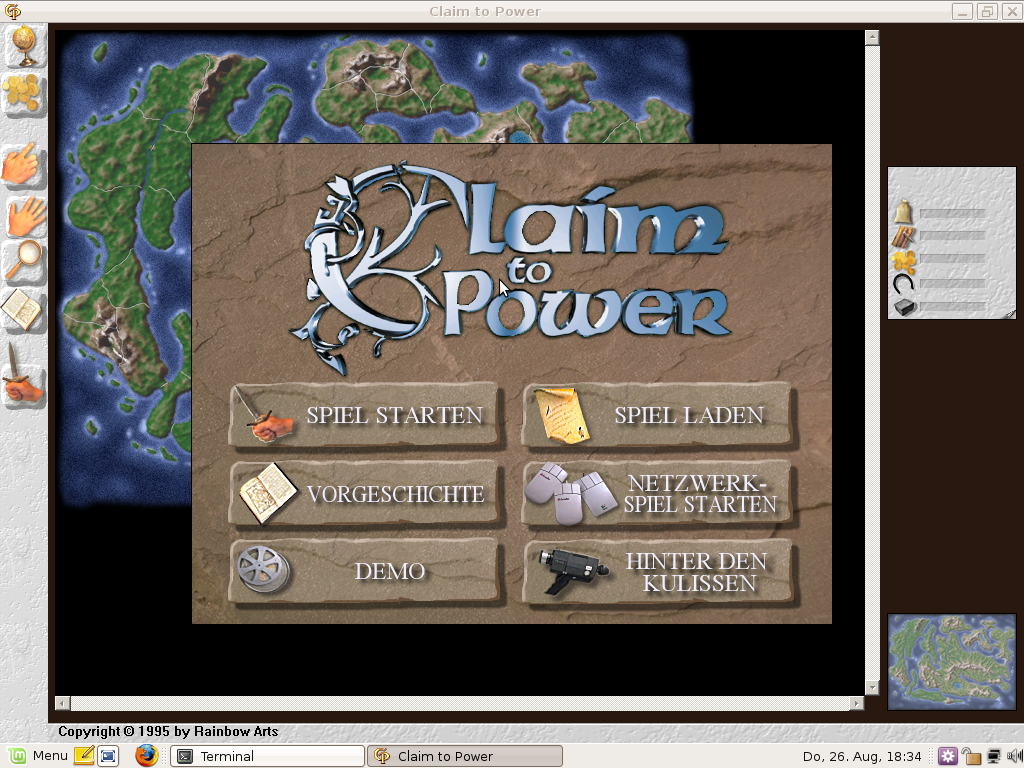This screenshot has height=768, width=1024.
Task: Play the Demo
Action: tap(364, 572)
